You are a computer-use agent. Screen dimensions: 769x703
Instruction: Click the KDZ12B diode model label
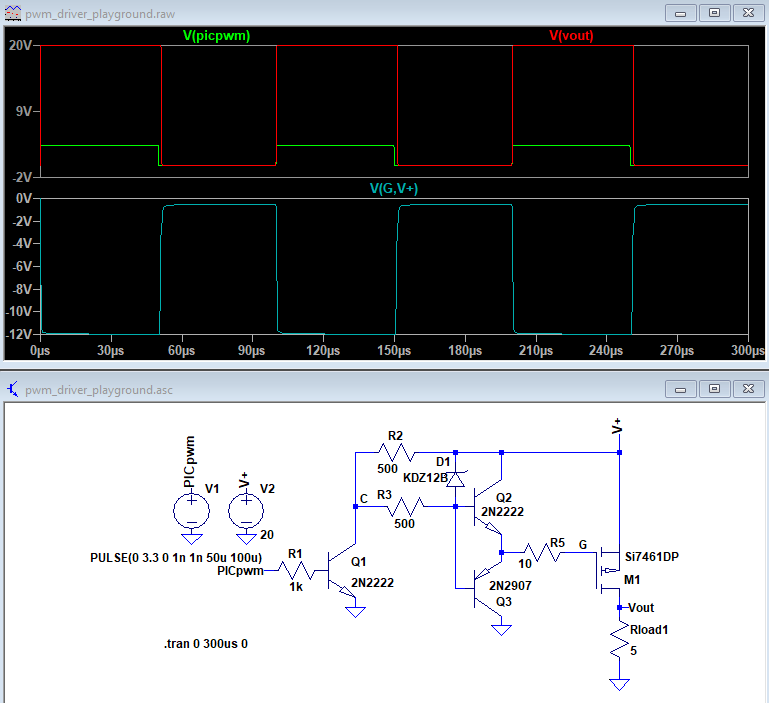[x=425, y=478]
